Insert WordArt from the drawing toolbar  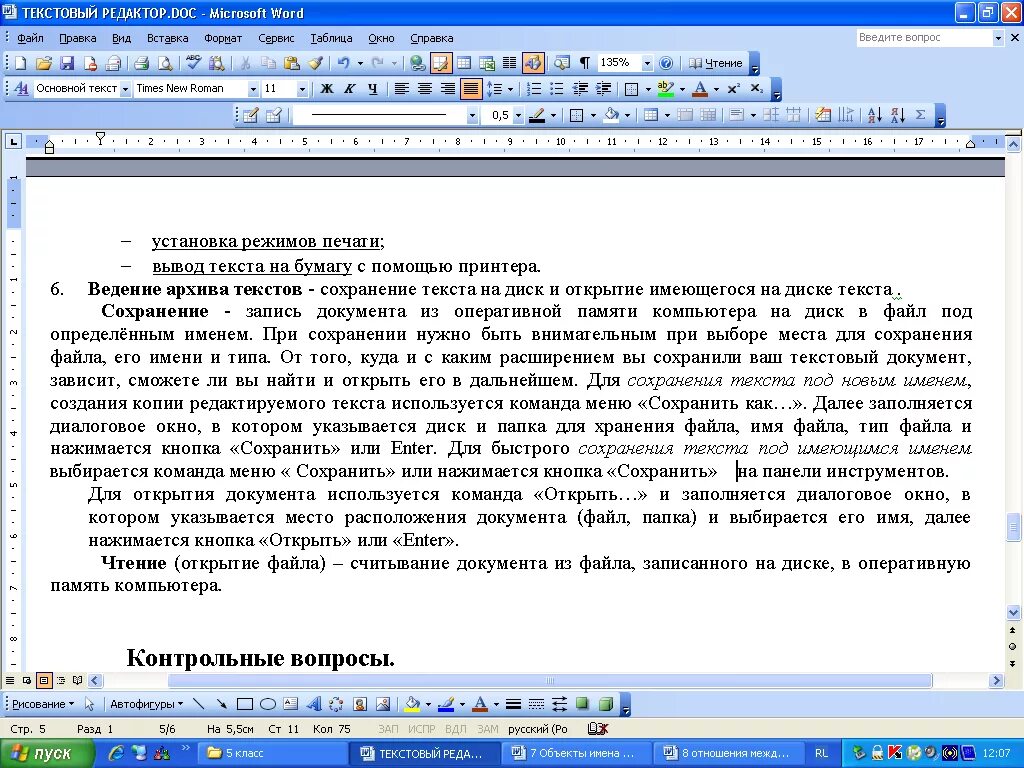point(314,704)
